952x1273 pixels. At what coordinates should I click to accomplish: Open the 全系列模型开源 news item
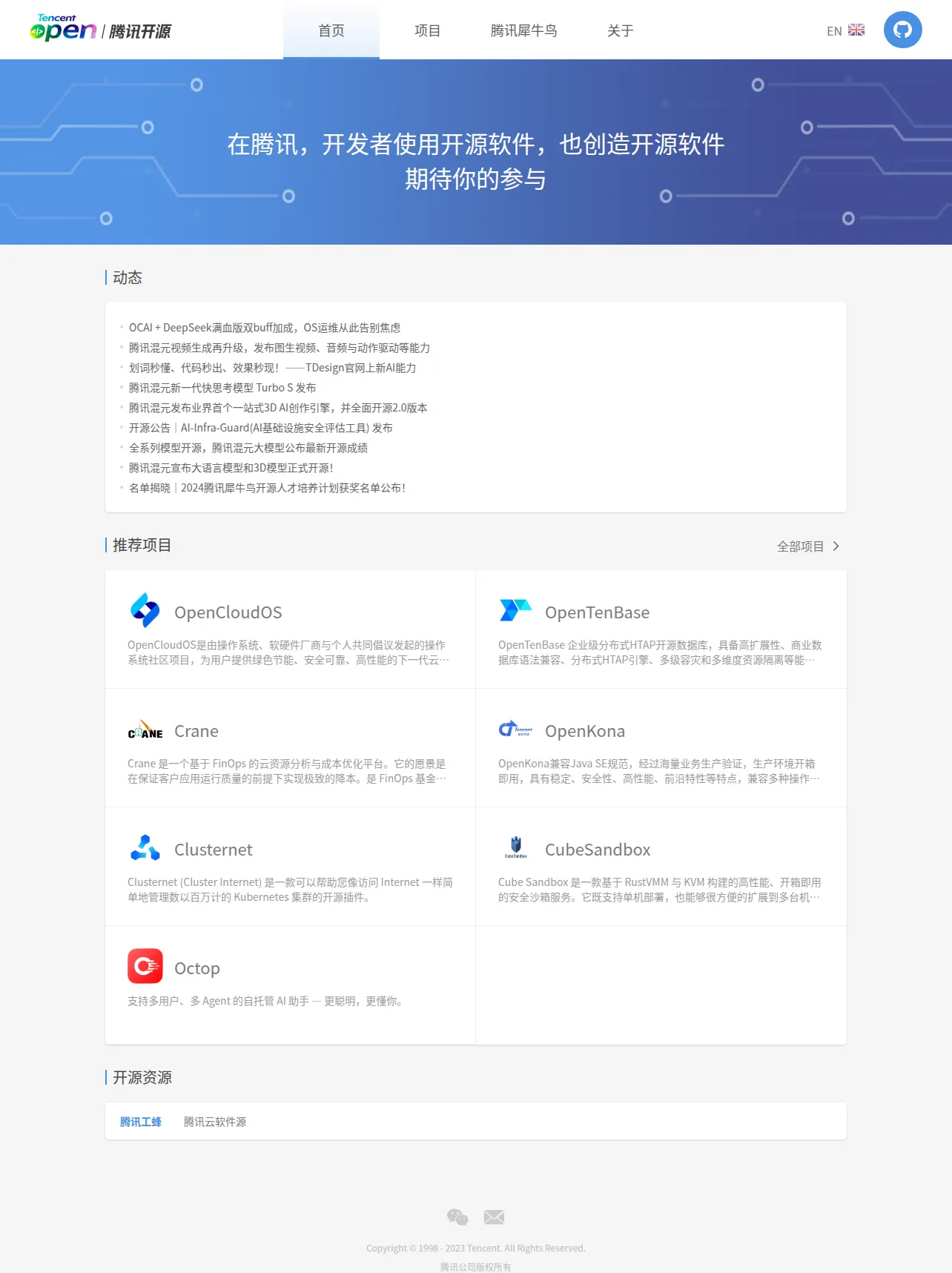point(248,448)
